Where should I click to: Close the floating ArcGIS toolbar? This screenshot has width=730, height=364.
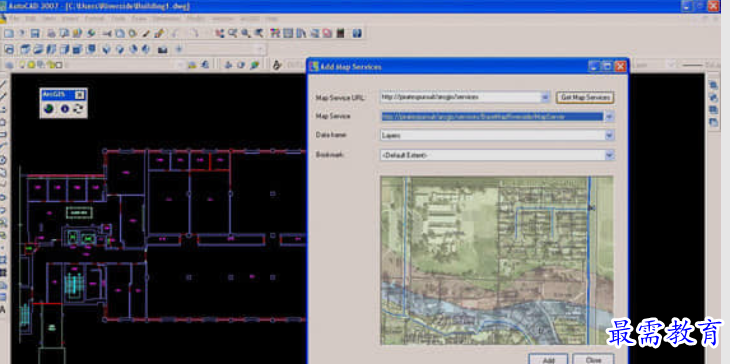(80, 94)
